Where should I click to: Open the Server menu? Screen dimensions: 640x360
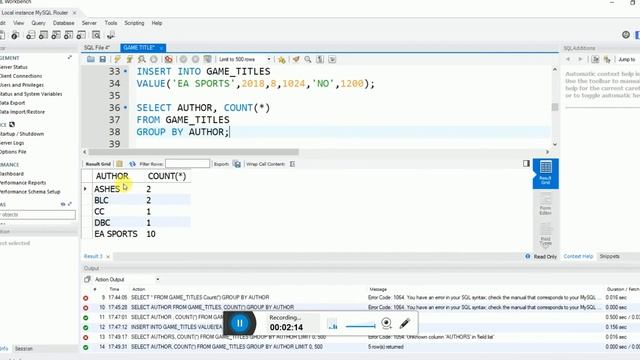pos(89,23)
